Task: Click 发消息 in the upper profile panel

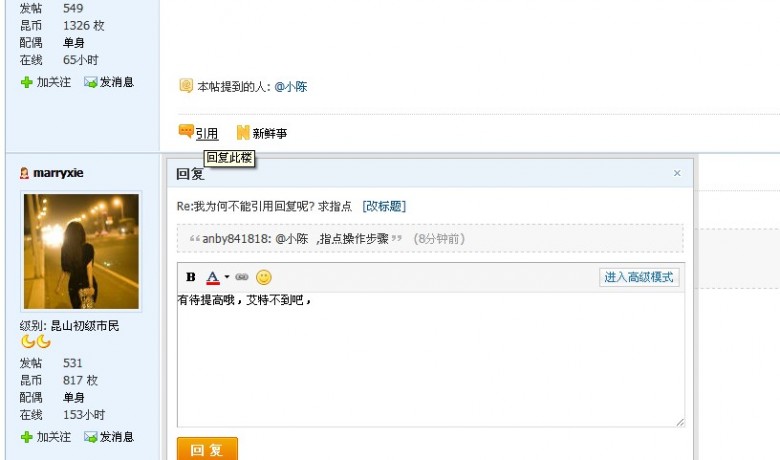Action: point(109,82)
